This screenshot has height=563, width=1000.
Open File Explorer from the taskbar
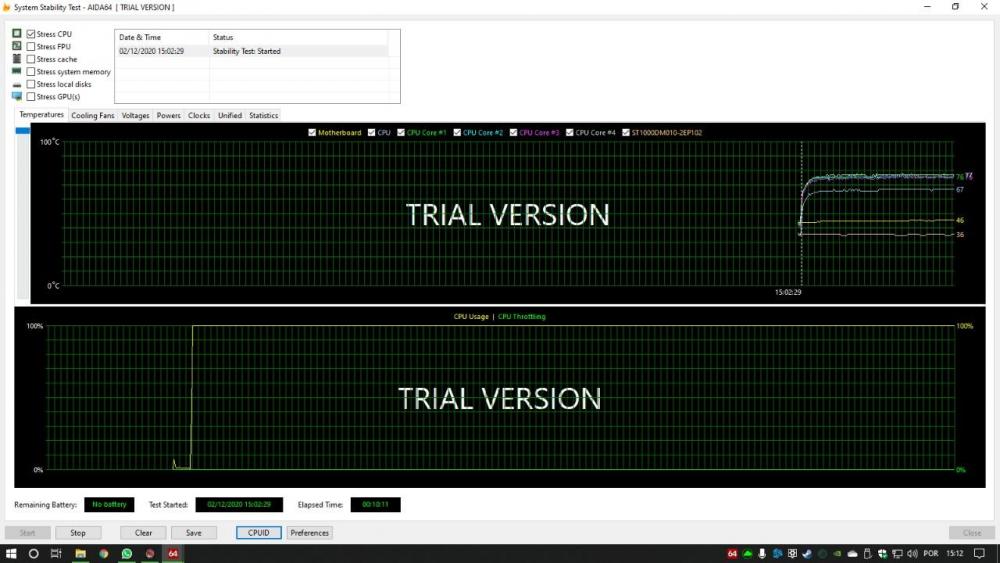pyautogui.click(x=80, y=553)
